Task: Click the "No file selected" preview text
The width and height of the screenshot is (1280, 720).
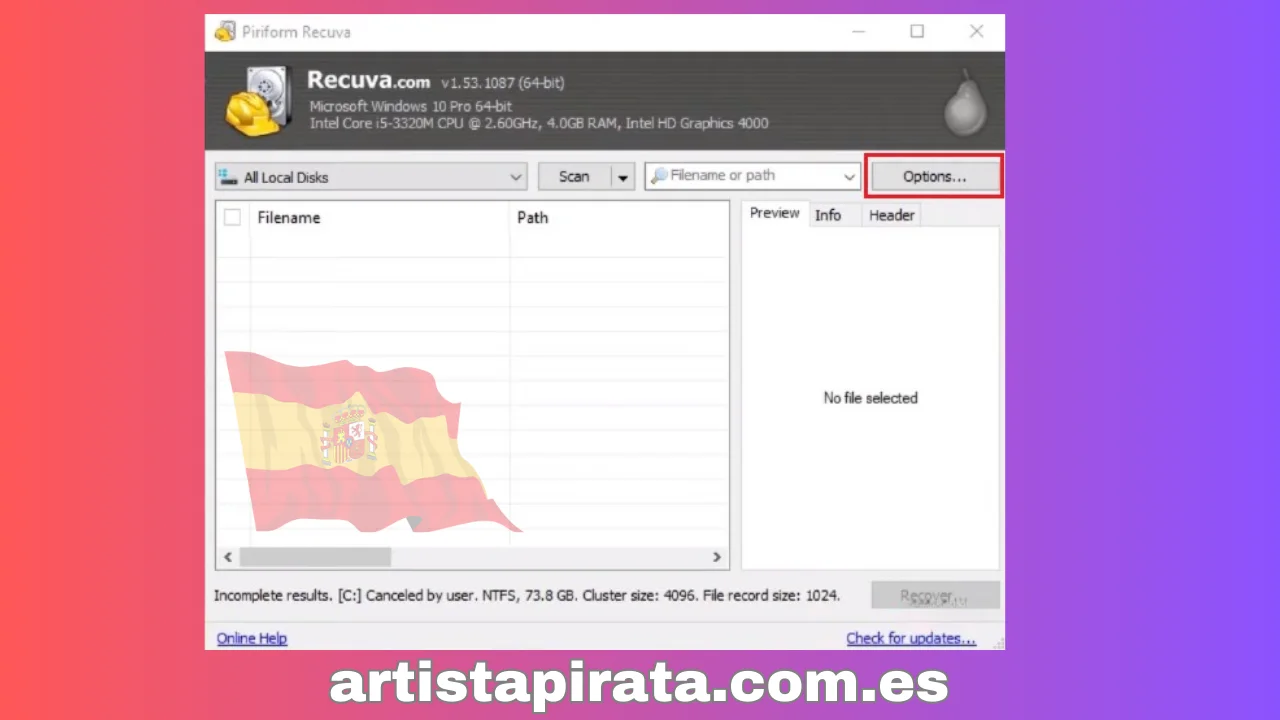Action: (x=870, y=398)
